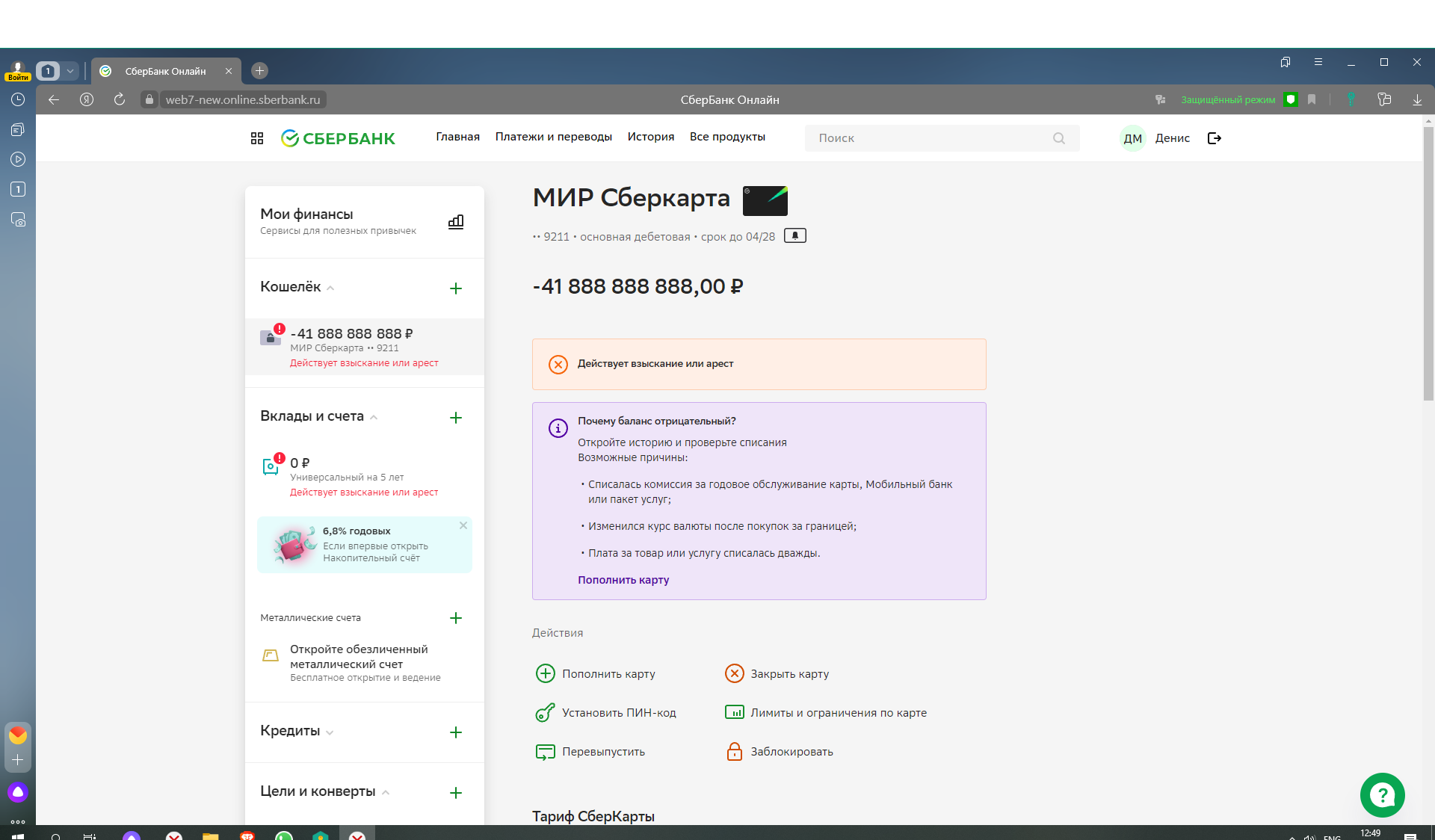Click Установить ПИН-код action
Image resolution: width=1435 pixels, height=840 pixels.
(606, 713)
